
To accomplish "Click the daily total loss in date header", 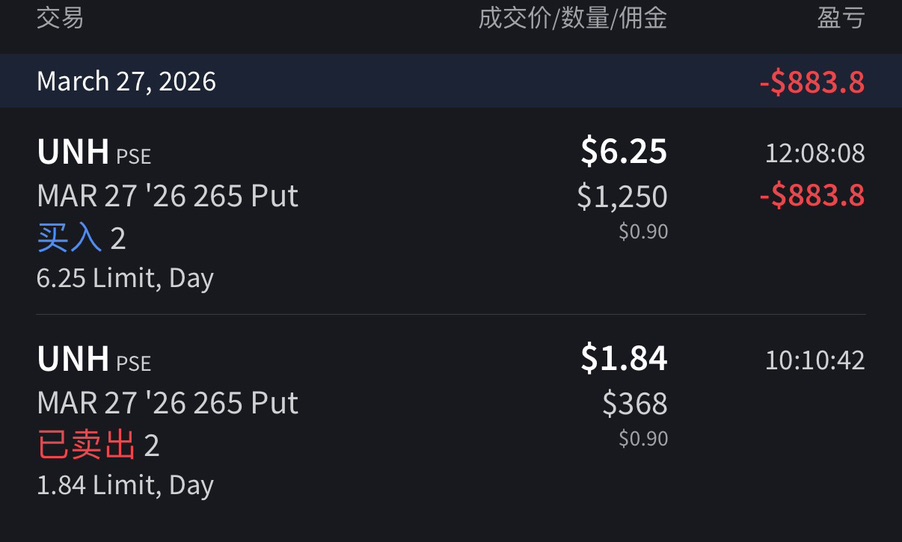I will (811, 82).
